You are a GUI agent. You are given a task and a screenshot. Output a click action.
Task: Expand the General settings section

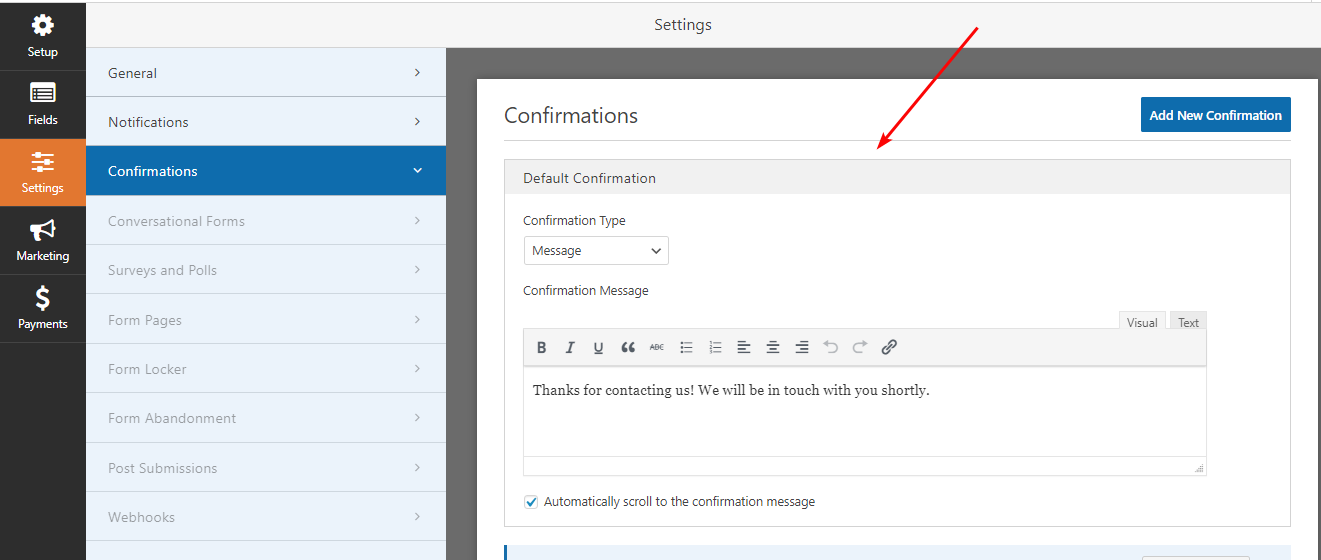[265, 73]
